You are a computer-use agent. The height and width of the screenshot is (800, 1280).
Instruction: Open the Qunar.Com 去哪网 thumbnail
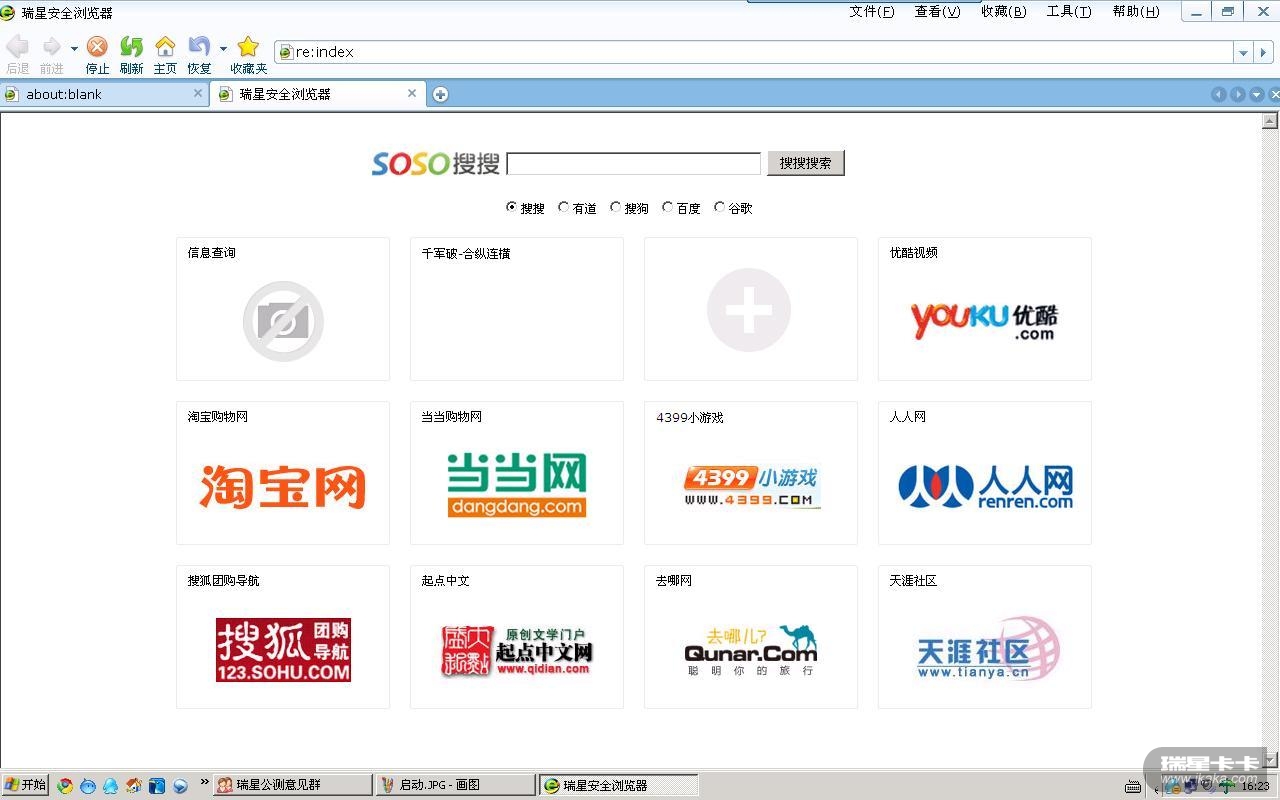click(x=751, y=650)
